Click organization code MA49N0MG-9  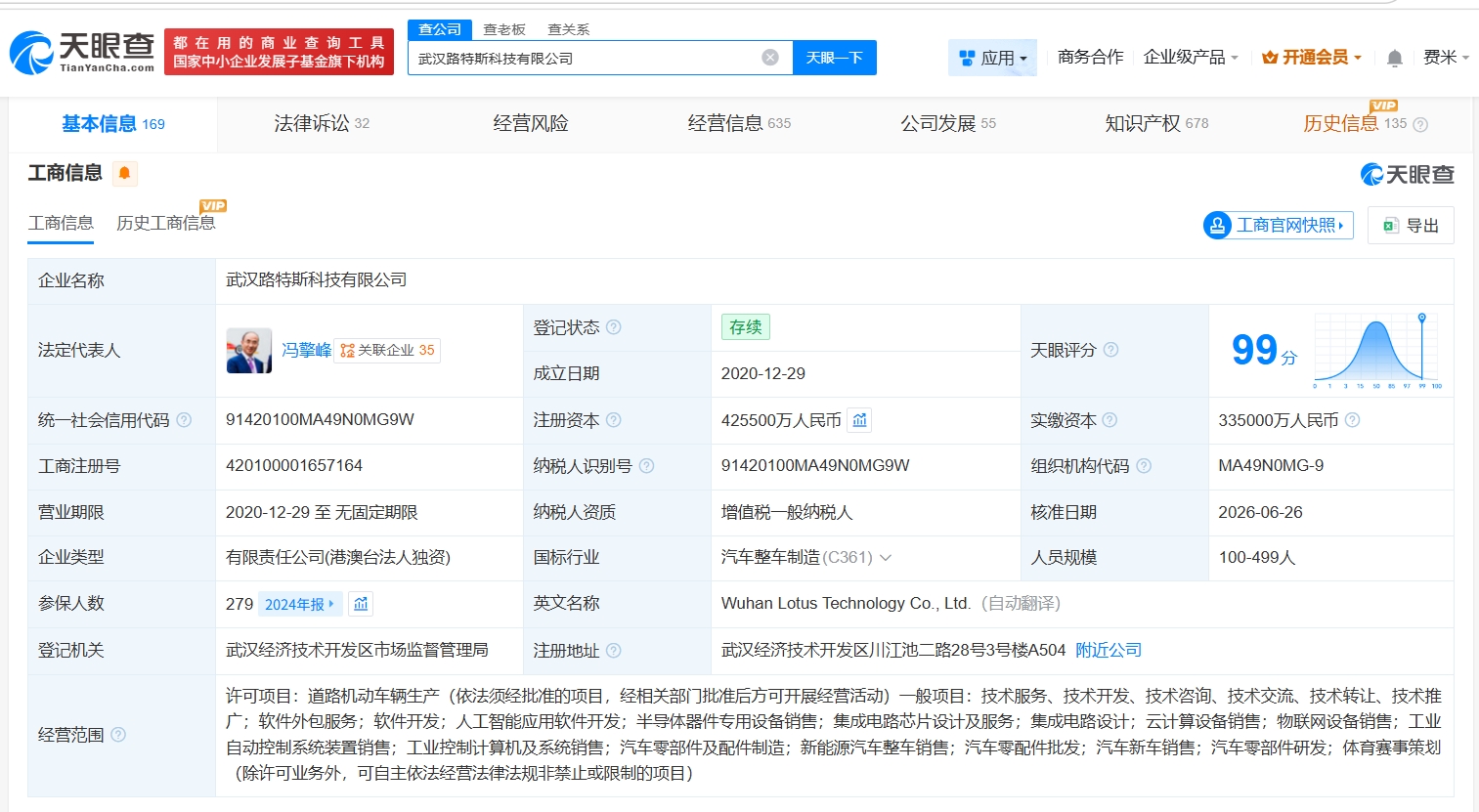click(x=1271, y=466)
